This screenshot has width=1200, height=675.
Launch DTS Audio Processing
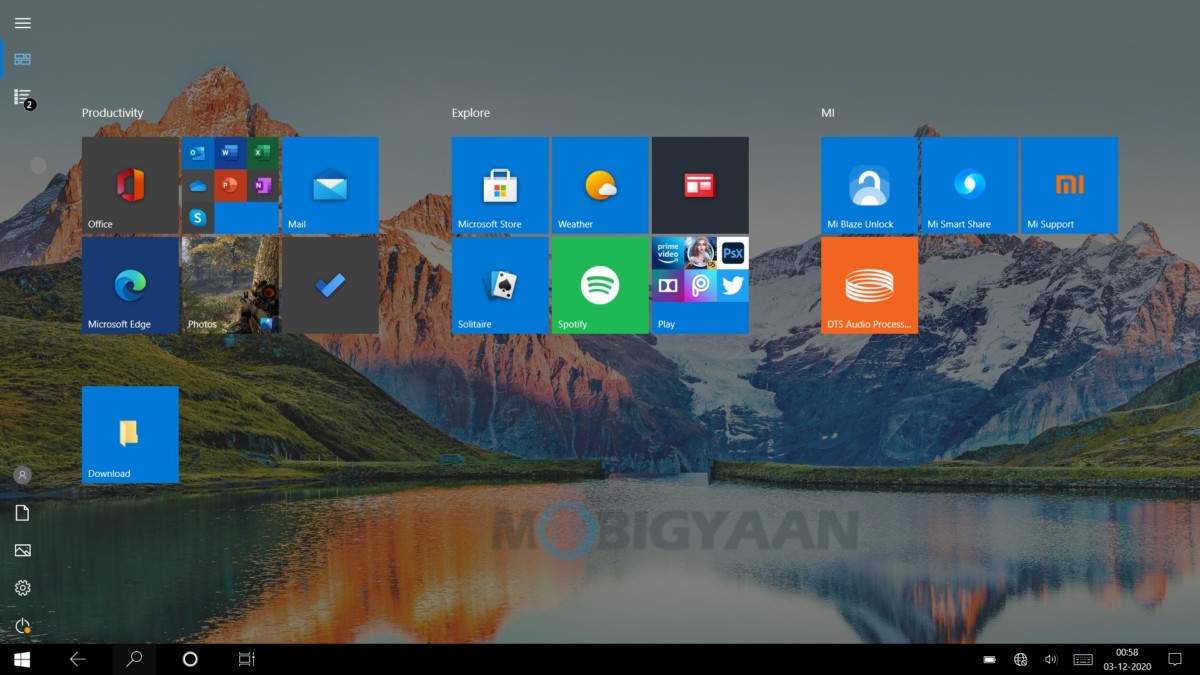[x=868, y=285]
